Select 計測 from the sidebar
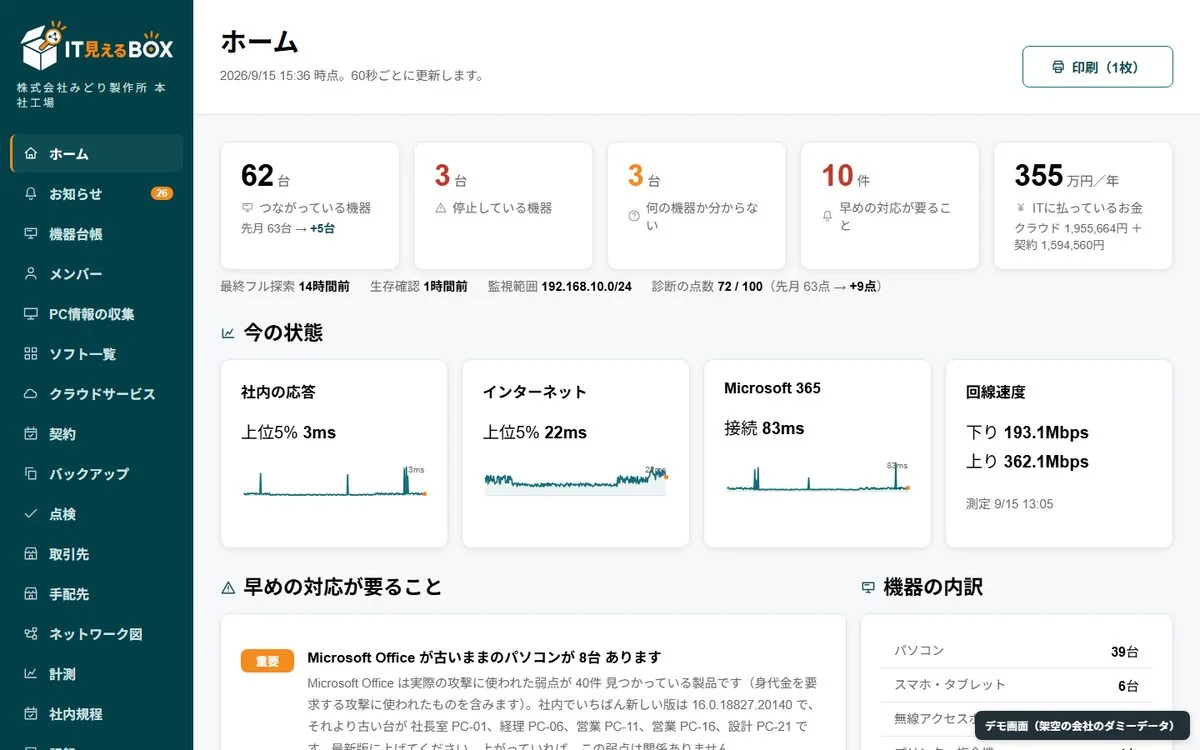Screen dimensions: 1200x750 [96, 674]
